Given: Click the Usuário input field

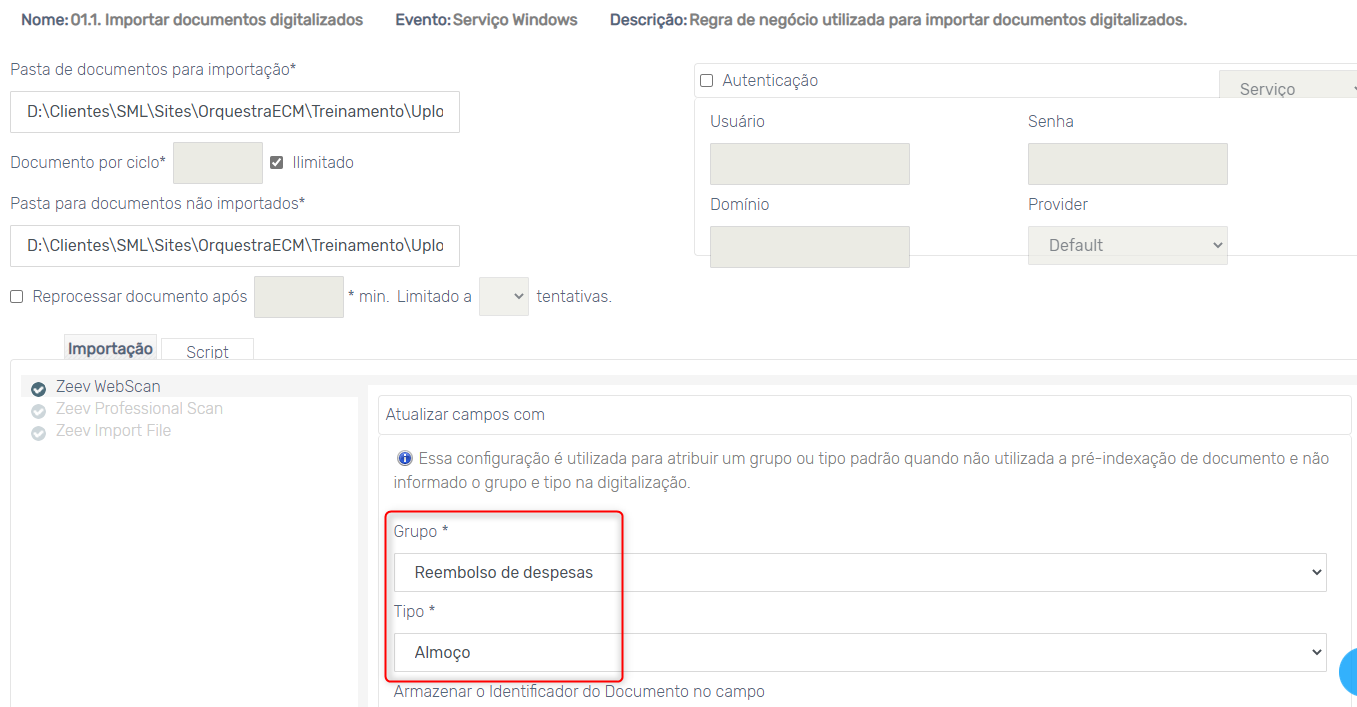Looking at the screenshot, I should click(x=809, y=164).
